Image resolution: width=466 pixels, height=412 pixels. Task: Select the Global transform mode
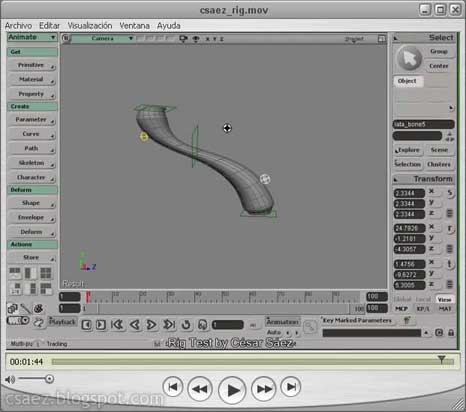click(403, 299)
